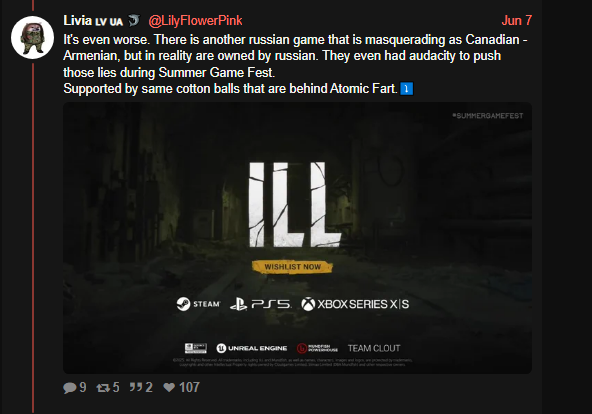The image size is (592, 414).
Task: Open Livia's profile avatar picture
Action: coord(32,37)
